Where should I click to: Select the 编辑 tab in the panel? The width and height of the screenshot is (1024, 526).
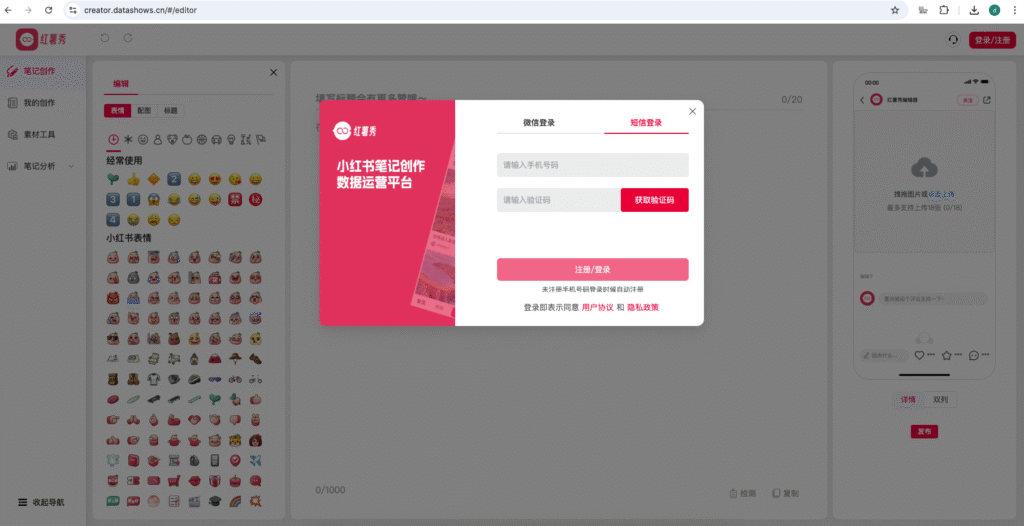(121, 84)
